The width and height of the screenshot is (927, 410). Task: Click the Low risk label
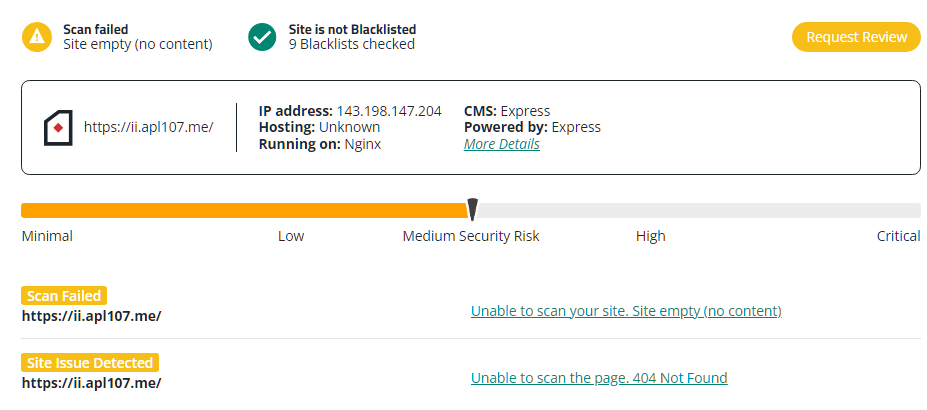[291, 236]
